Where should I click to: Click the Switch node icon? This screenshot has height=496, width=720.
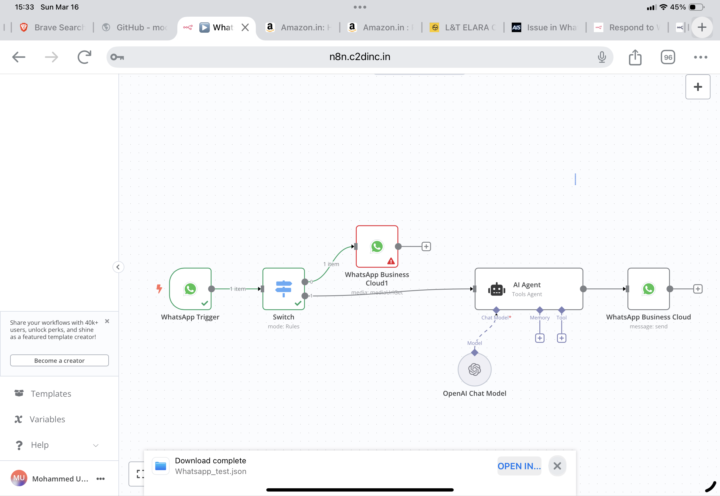(283, 288)
